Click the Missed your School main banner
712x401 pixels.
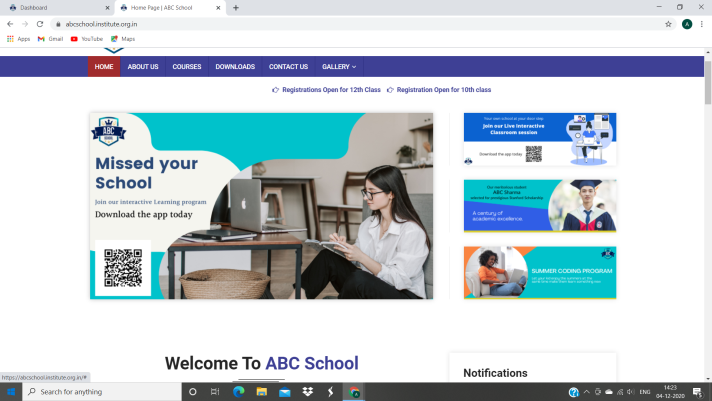[x=261, y=206]
